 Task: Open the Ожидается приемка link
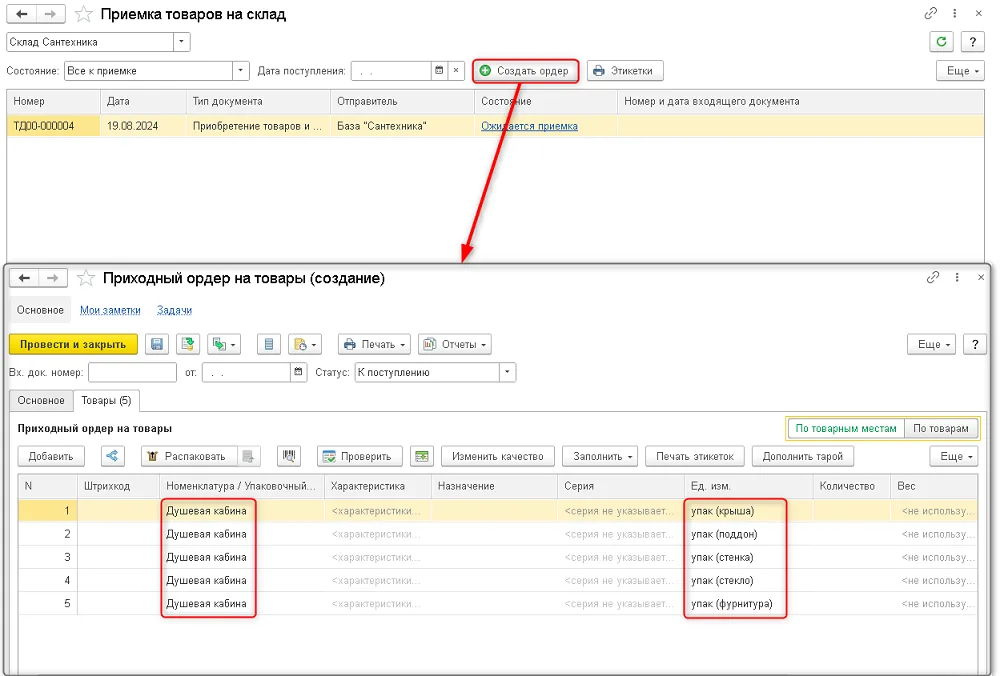click(x=529, y=126)
